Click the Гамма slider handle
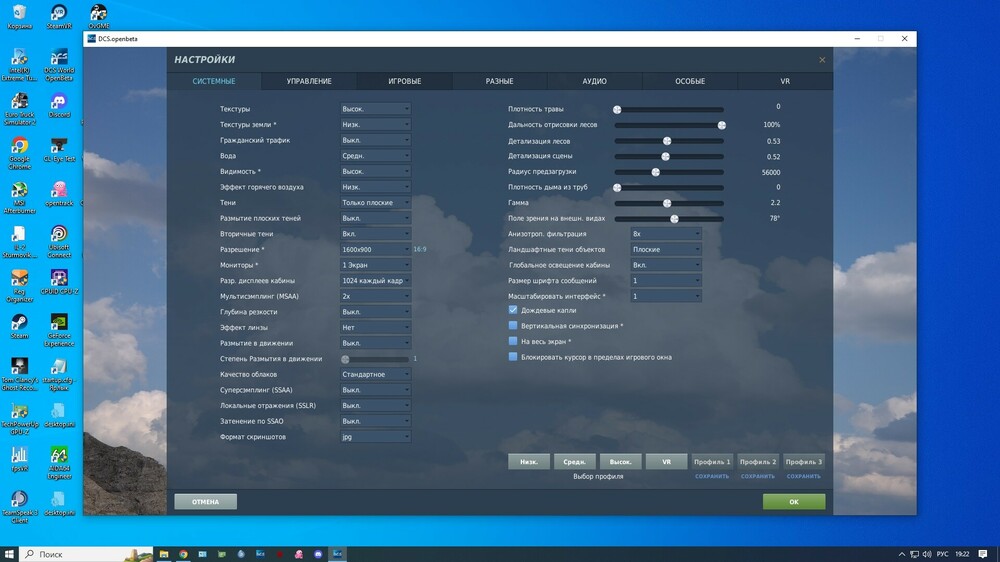 click(667, 203)
